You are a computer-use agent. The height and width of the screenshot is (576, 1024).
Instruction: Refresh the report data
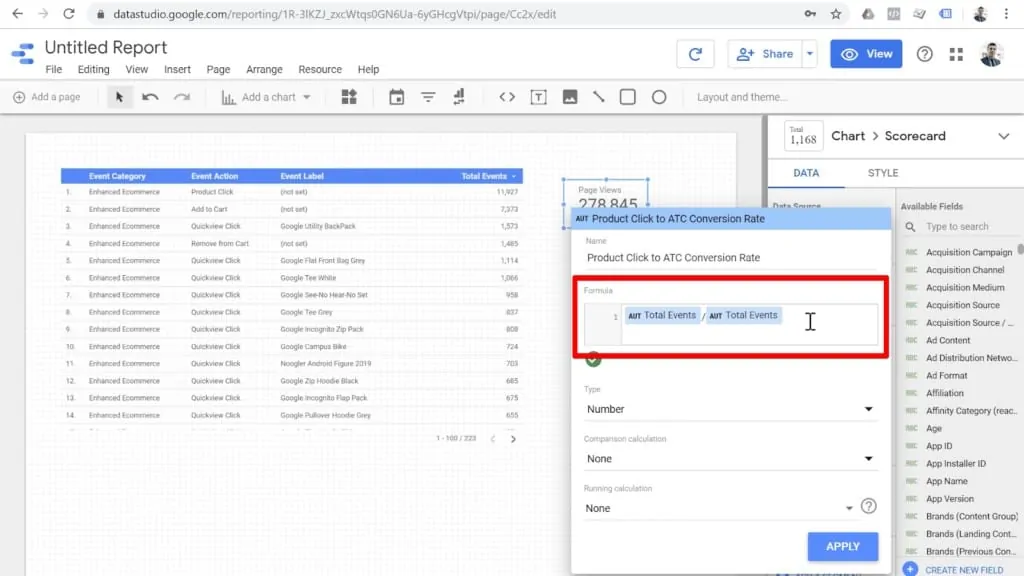(x=696, y=53)
